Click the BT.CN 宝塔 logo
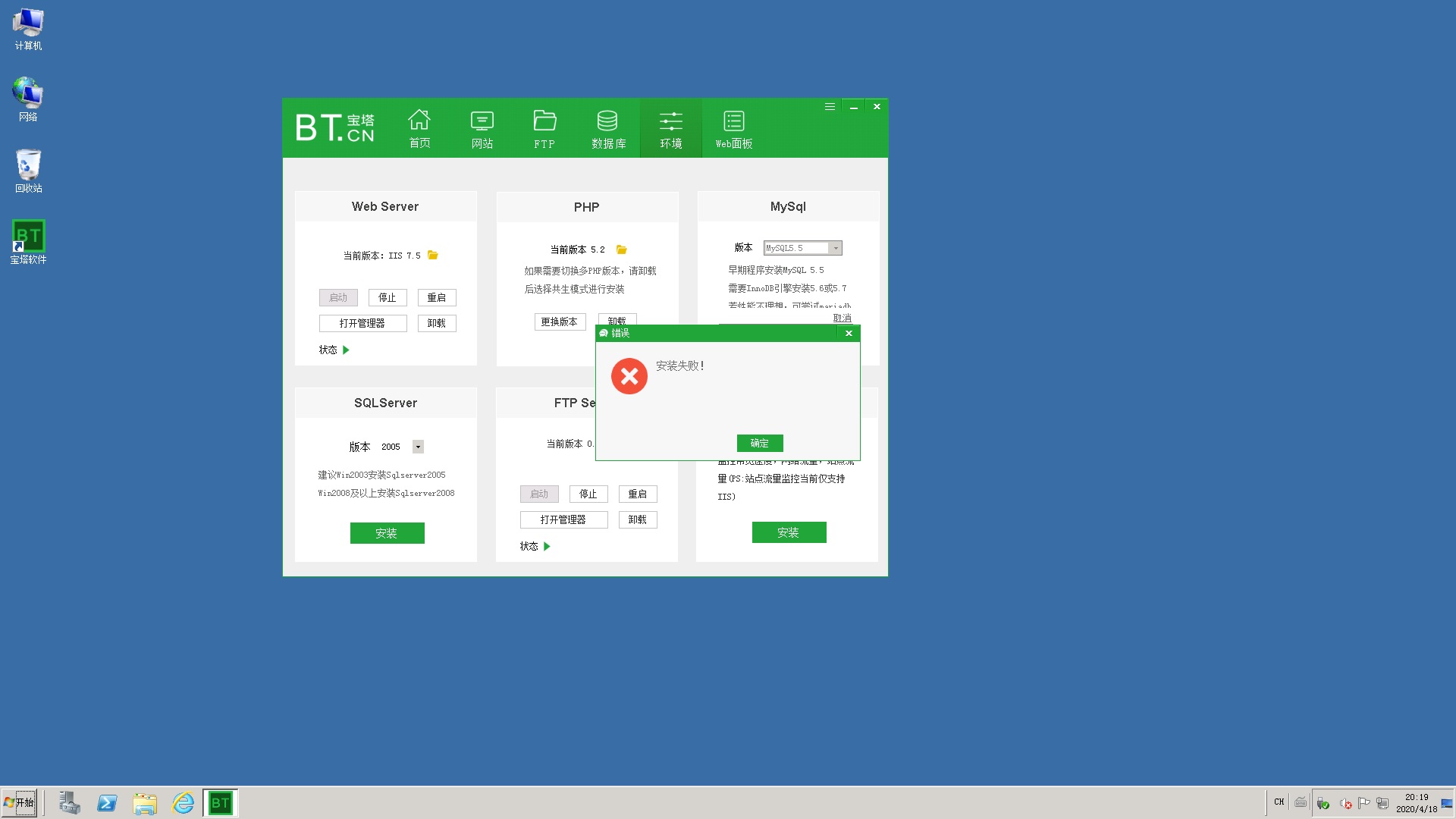The image size is (1456, 819). point(335,127)
